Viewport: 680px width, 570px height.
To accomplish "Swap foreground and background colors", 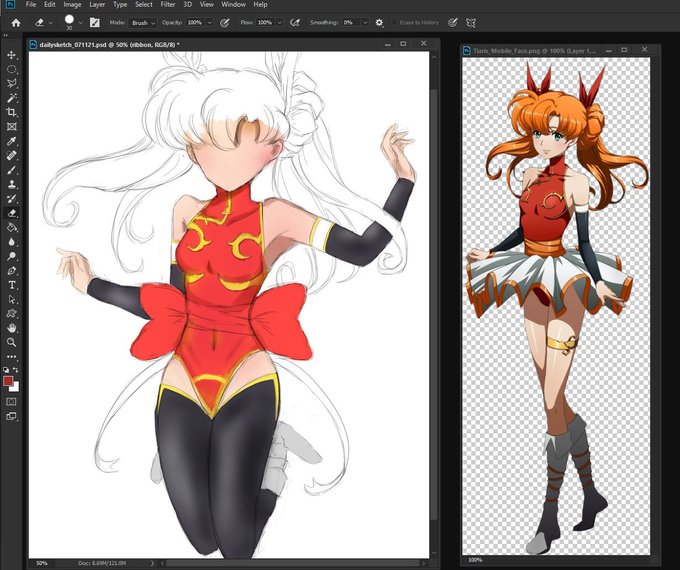I will tap(16, 370).
